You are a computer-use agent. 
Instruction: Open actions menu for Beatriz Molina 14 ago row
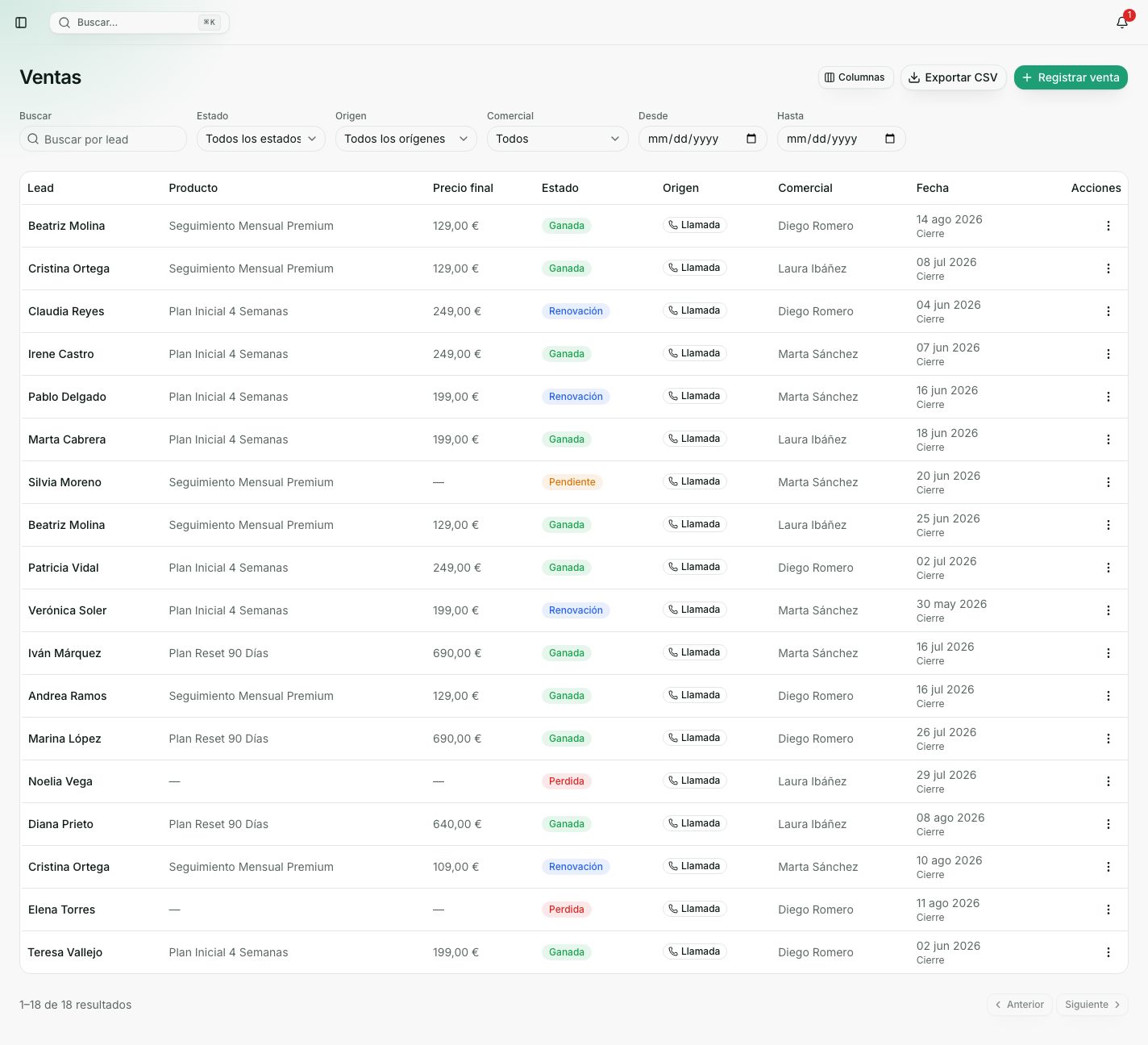(x=1108, y=226)
